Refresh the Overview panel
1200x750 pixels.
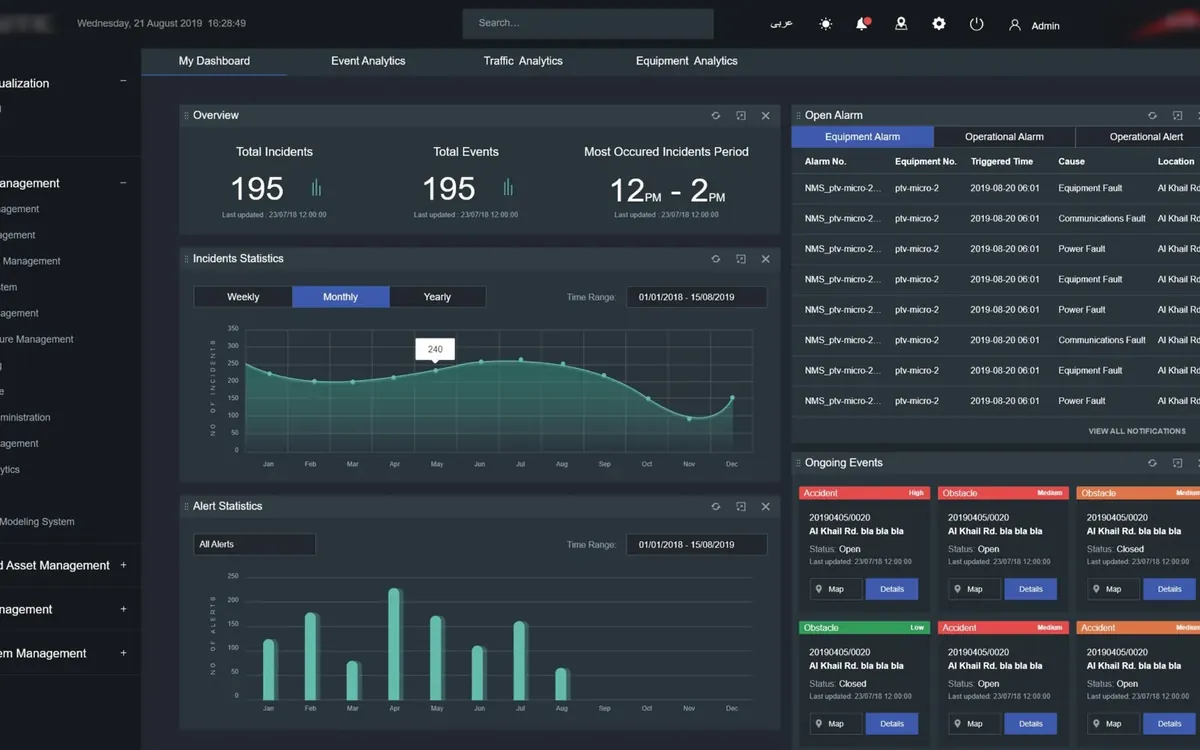[716, 116]
